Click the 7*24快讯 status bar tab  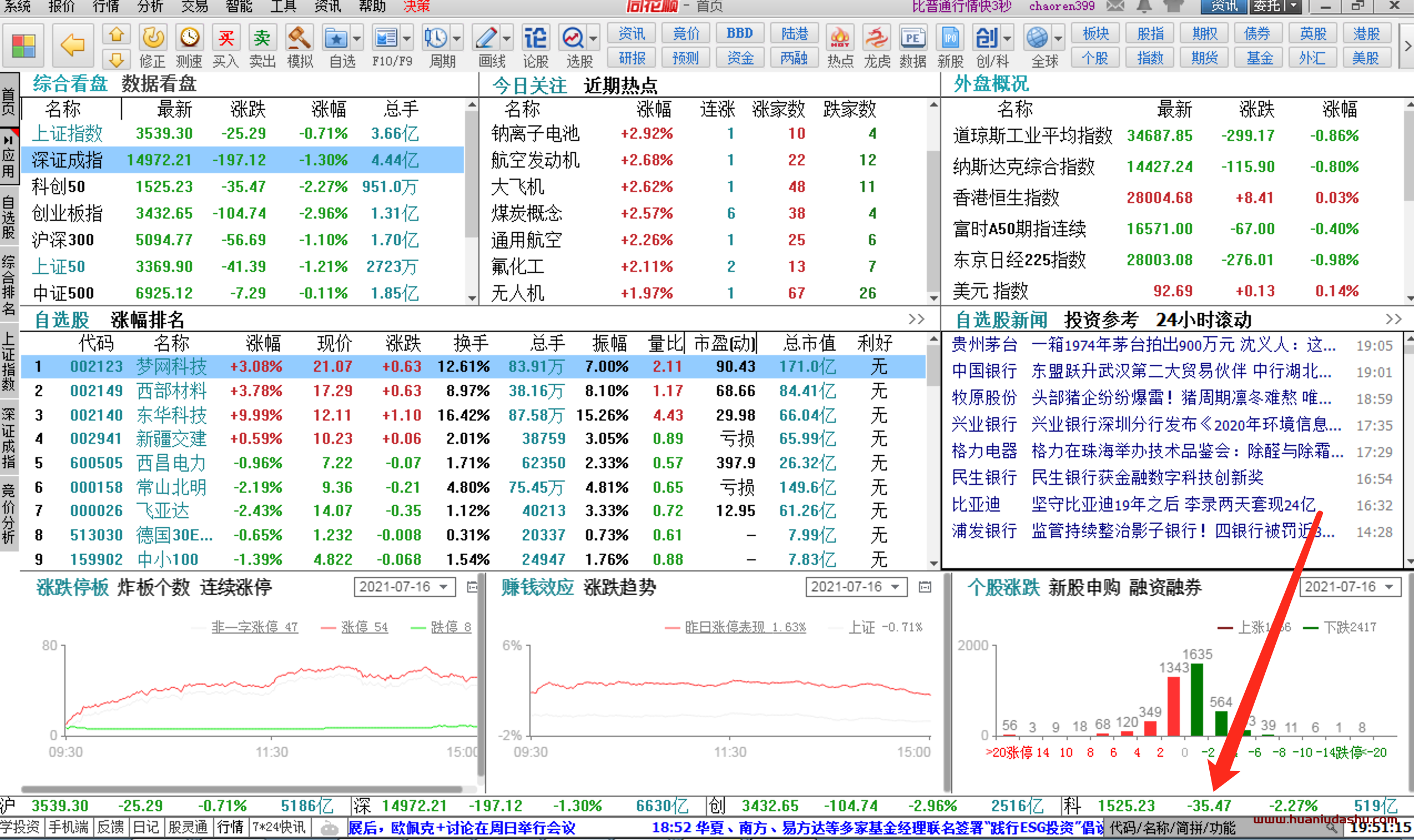pos(279,828)
